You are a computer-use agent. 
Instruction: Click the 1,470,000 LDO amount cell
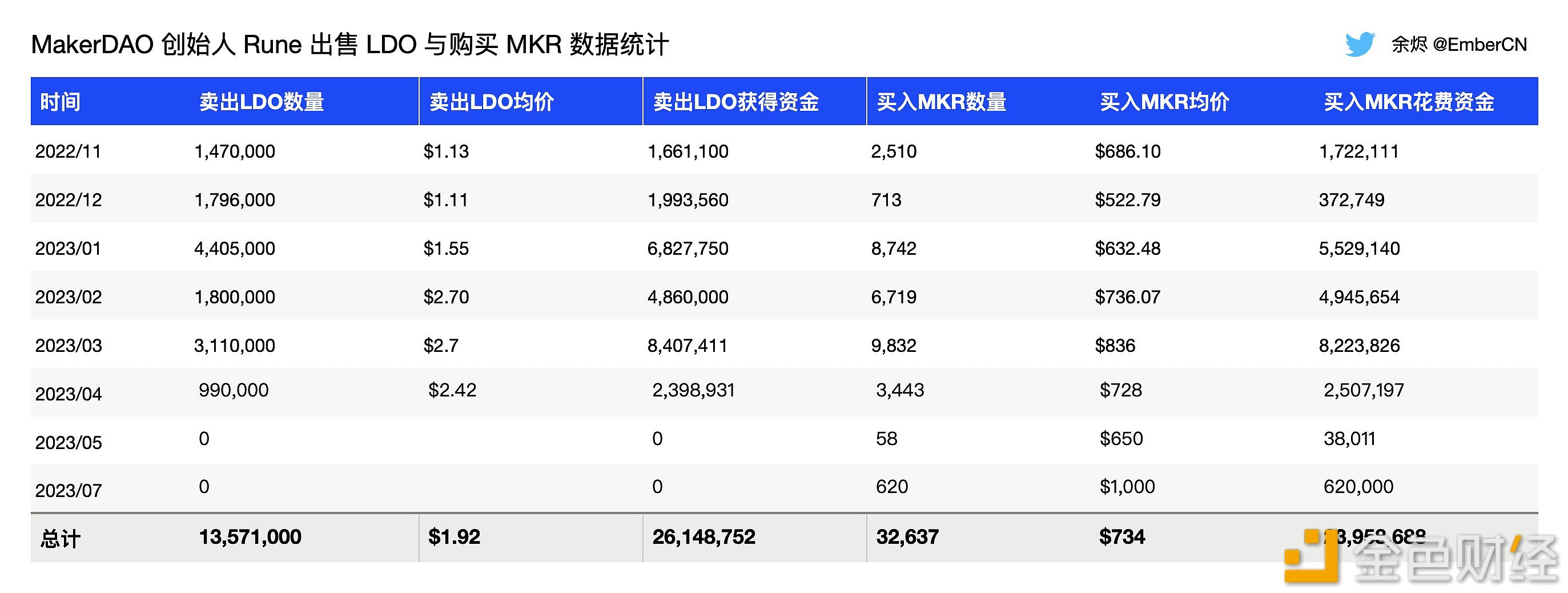pos(234,151)
